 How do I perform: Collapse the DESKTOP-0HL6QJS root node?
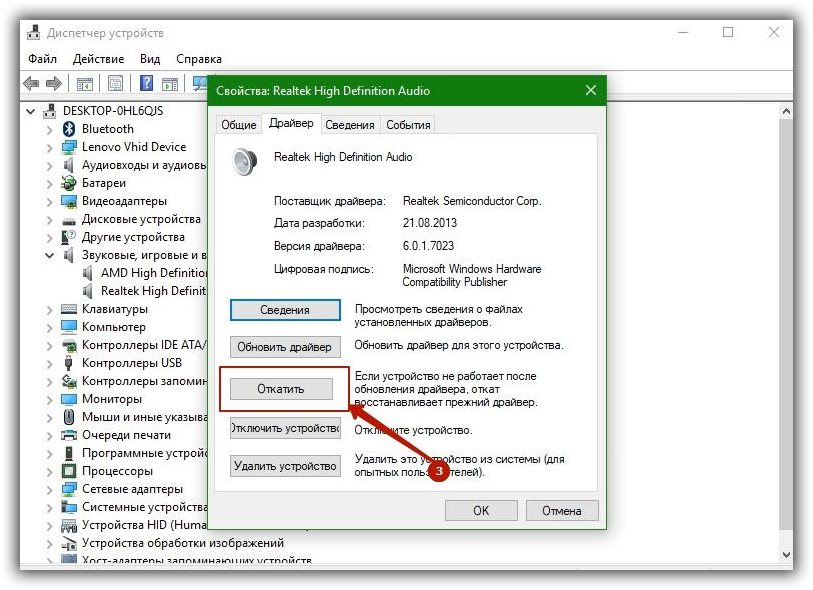click(x=31, y=111)
